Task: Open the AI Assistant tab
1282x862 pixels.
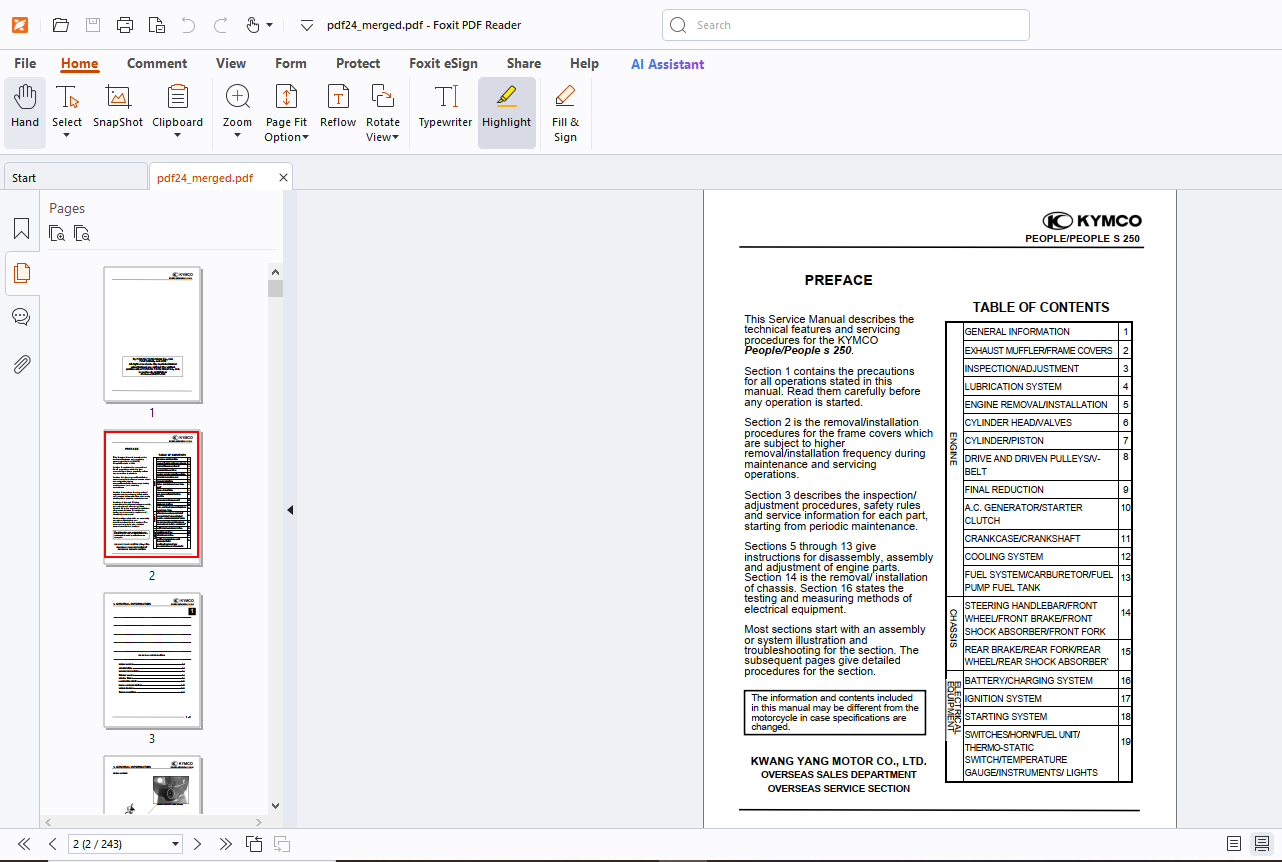Action: point(667,63)
